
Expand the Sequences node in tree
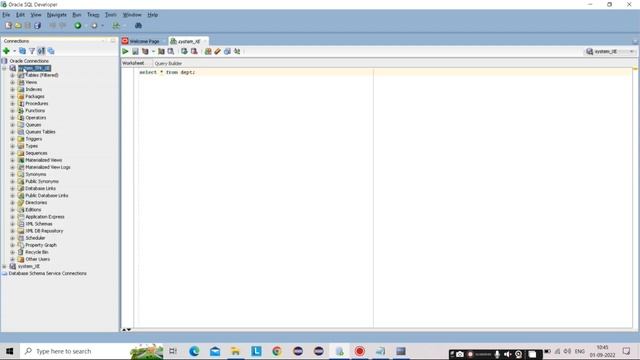pos(12,153)
